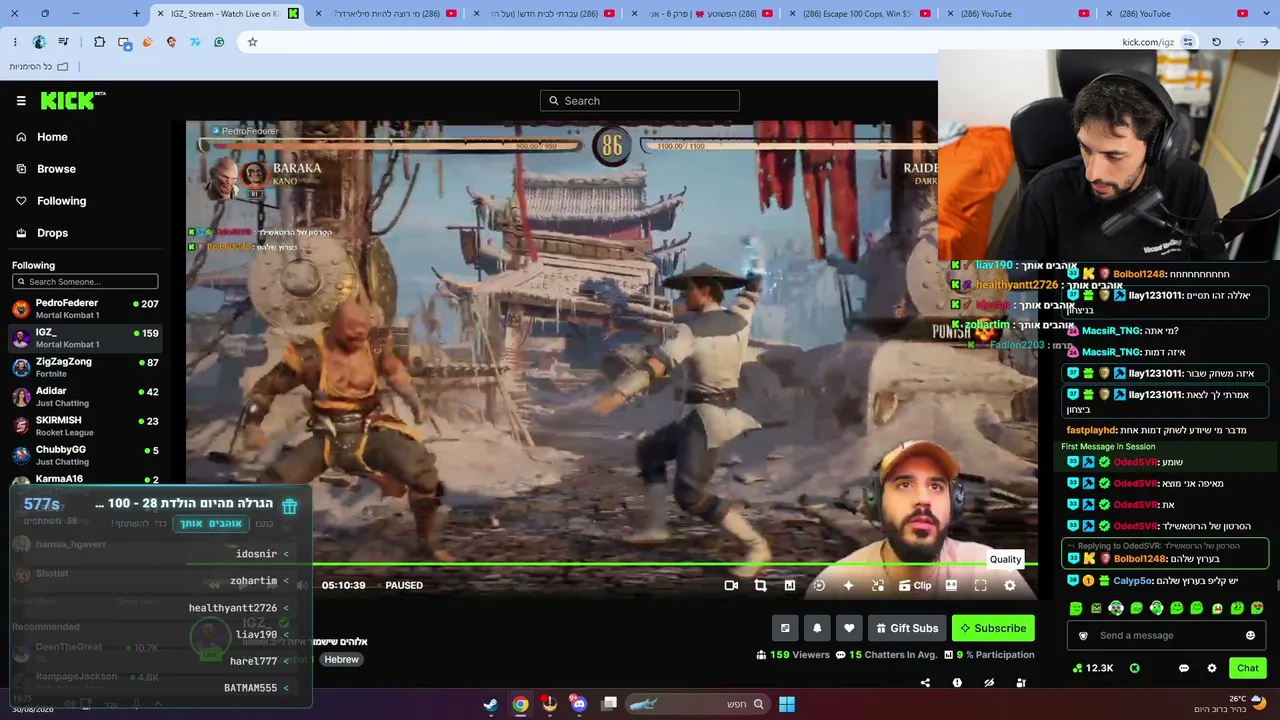Open the browser extensions puzzle icon
The width and height of the screenshot is (1280, 720).
point(99,42)
